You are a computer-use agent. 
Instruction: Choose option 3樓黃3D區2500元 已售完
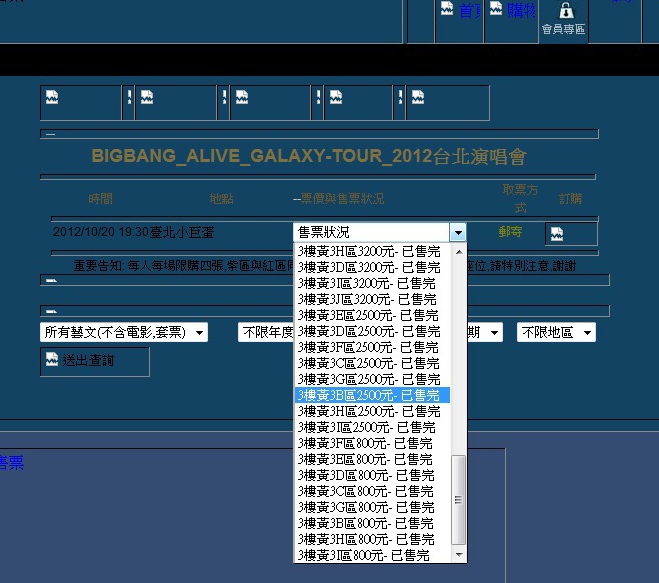(372, 331)
